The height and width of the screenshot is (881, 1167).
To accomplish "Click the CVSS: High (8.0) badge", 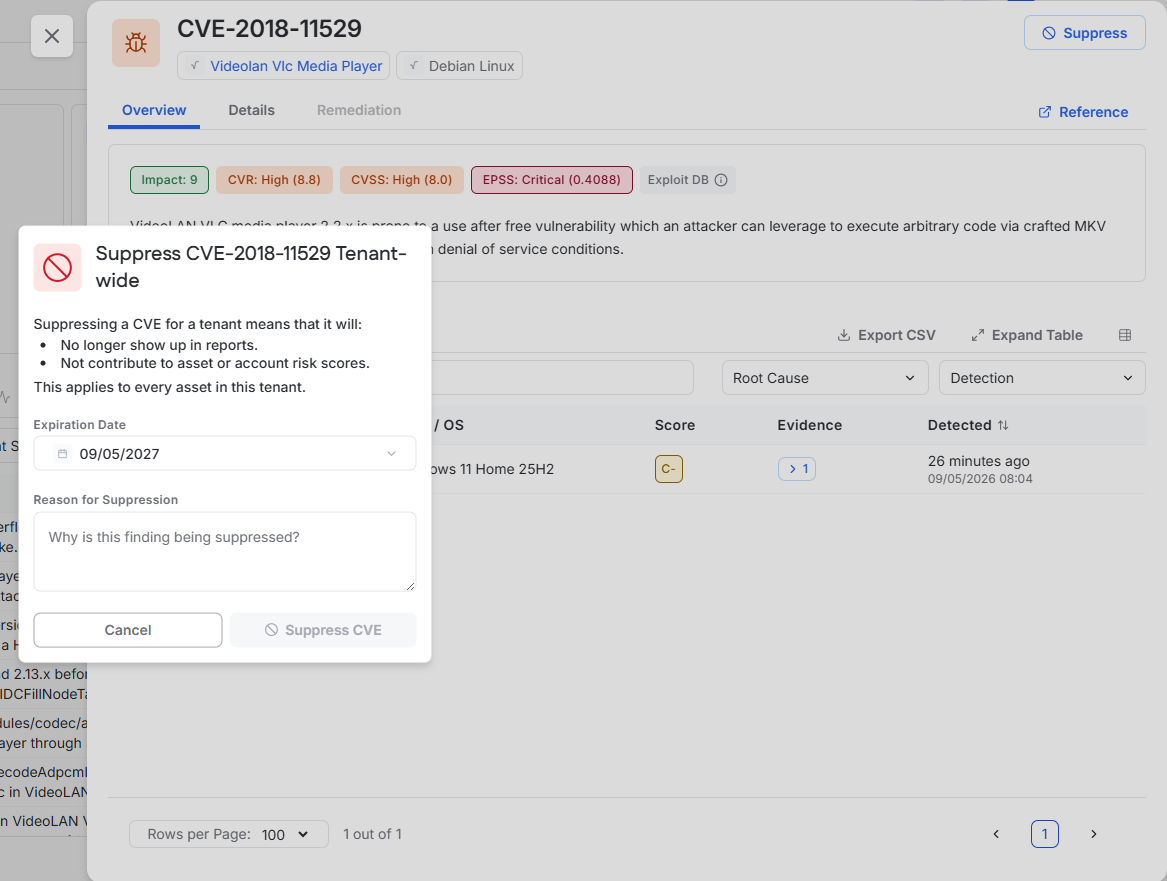I will [x=402, y=180].
